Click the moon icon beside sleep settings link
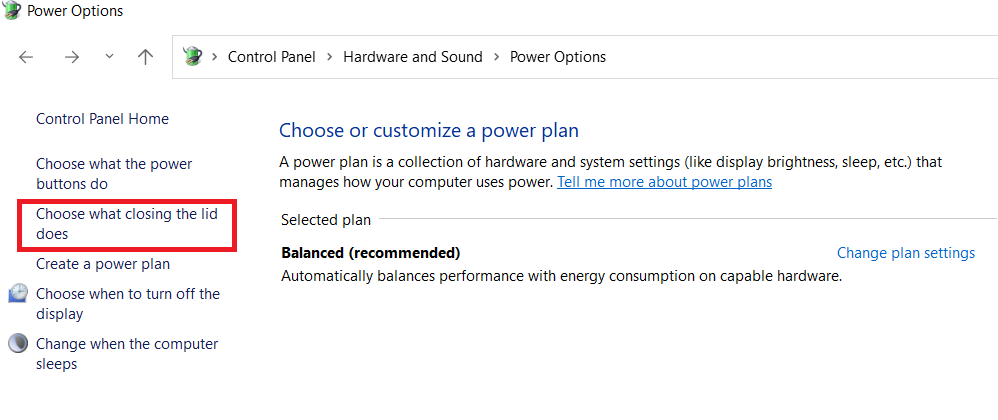998x420 pixels. (x=18, y=344)
